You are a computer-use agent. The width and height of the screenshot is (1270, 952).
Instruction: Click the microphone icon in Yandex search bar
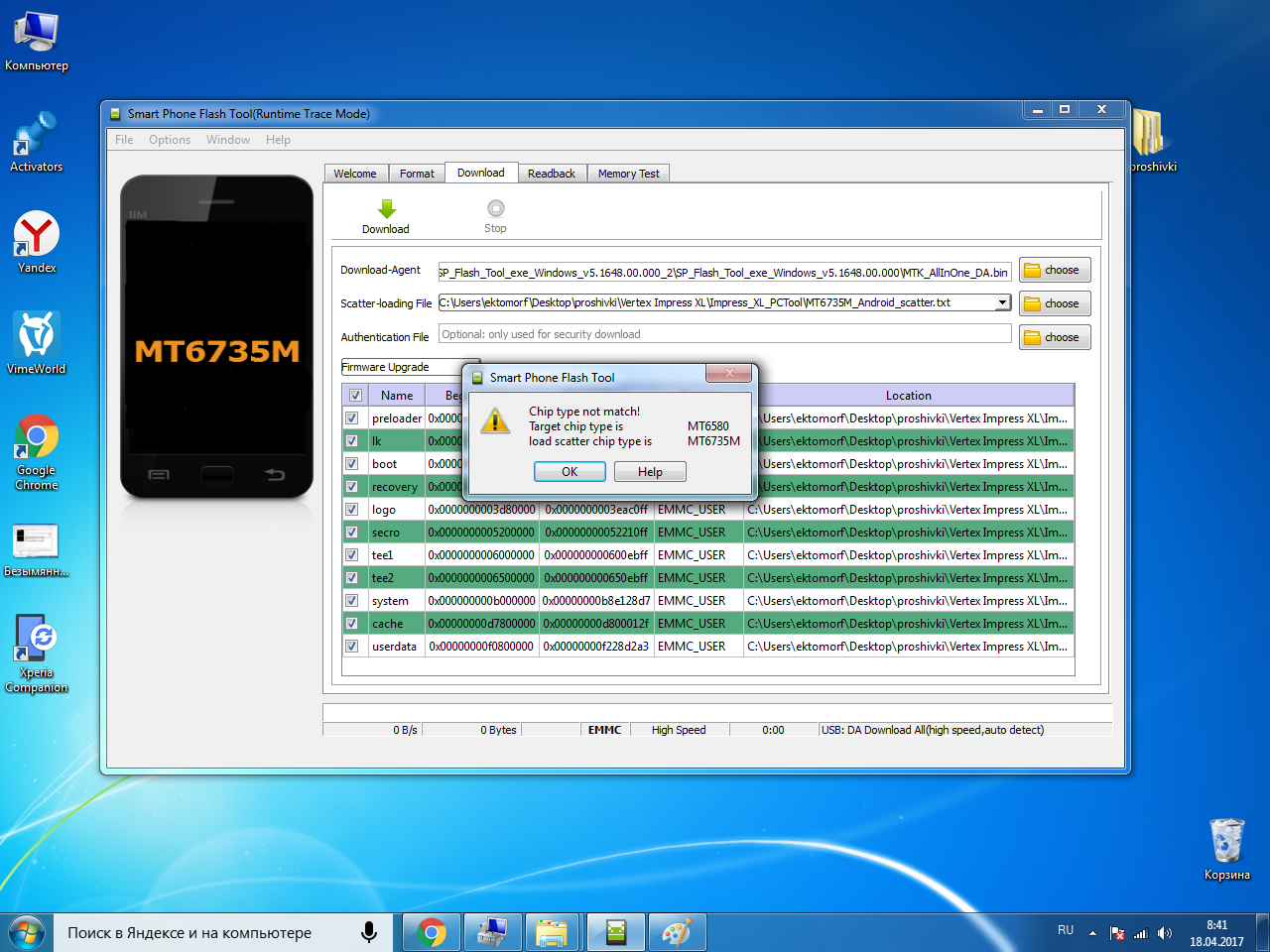[368, 932]
